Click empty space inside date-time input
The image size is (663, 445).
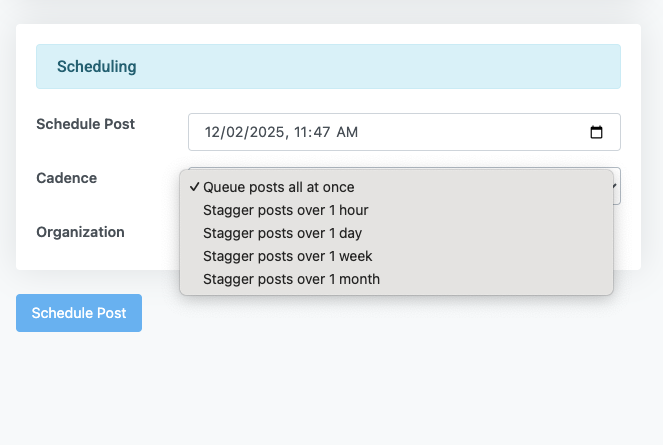click(x=465, y=132)
